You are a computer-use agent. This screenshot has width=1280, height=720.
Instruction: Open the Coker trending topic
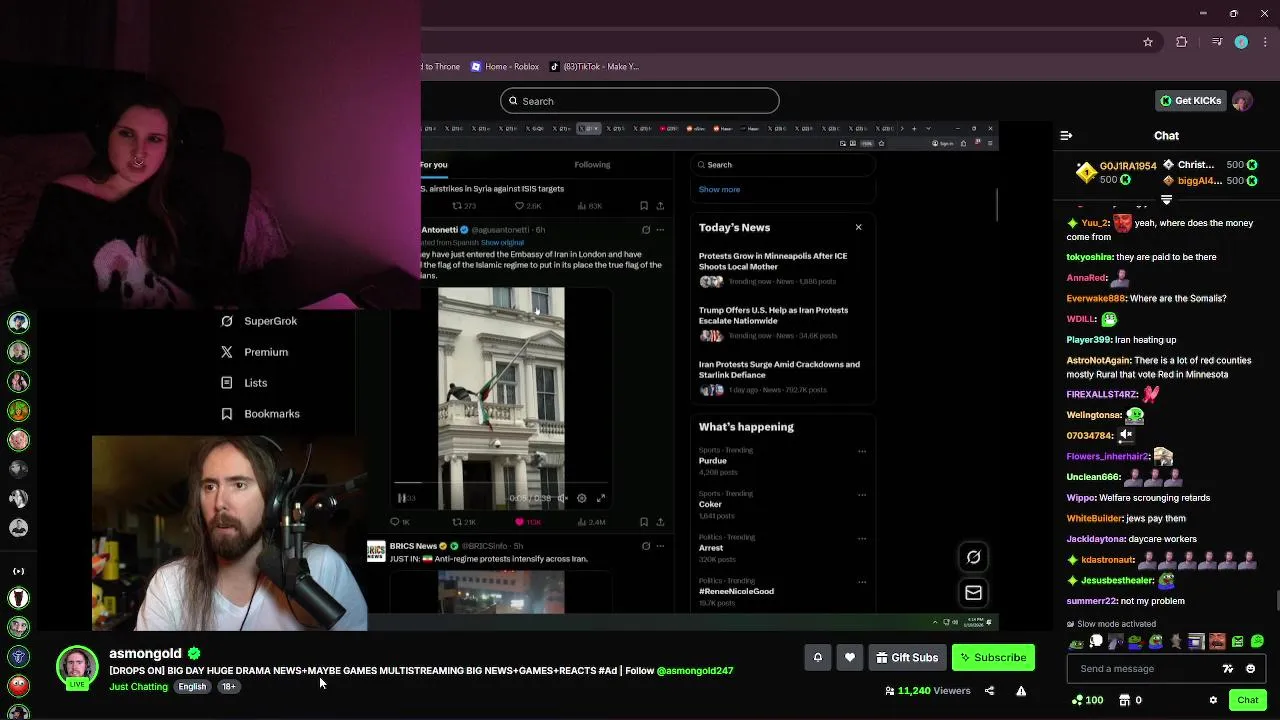tap(710, 504)
